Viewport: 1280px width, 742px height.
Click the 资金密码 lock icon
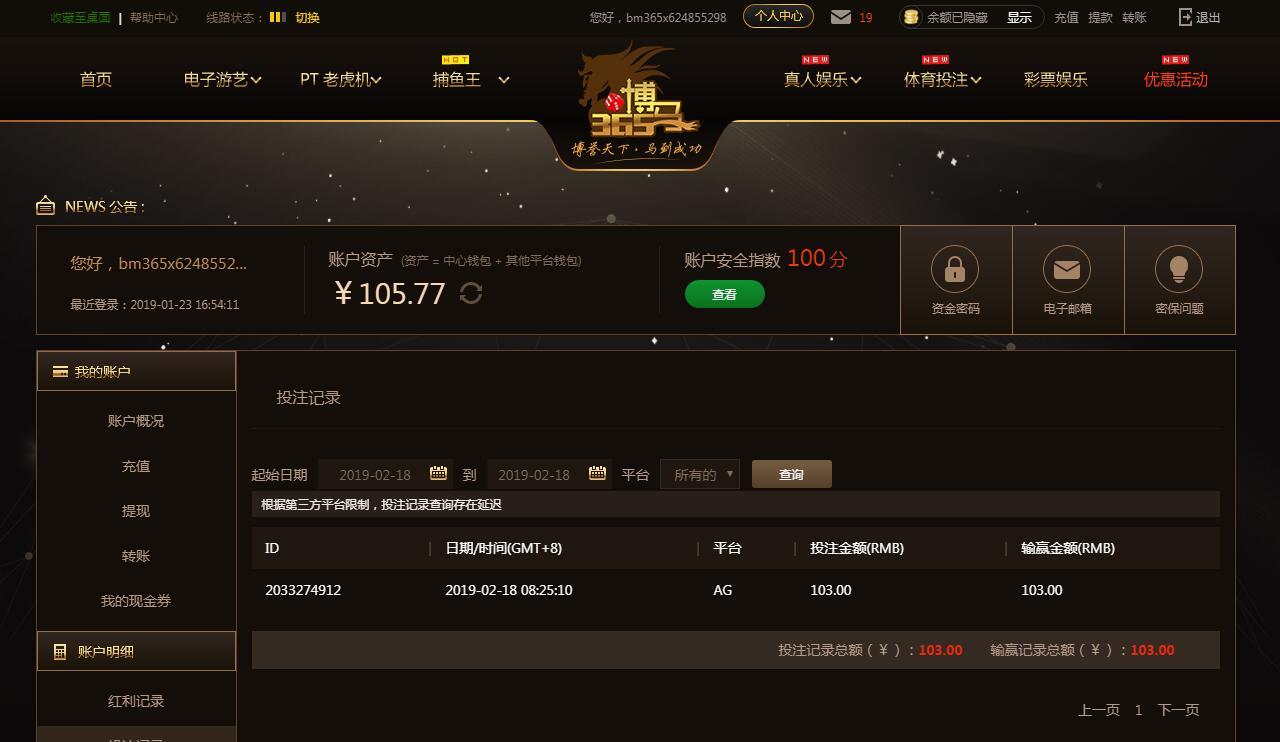(x=955, y=269)
